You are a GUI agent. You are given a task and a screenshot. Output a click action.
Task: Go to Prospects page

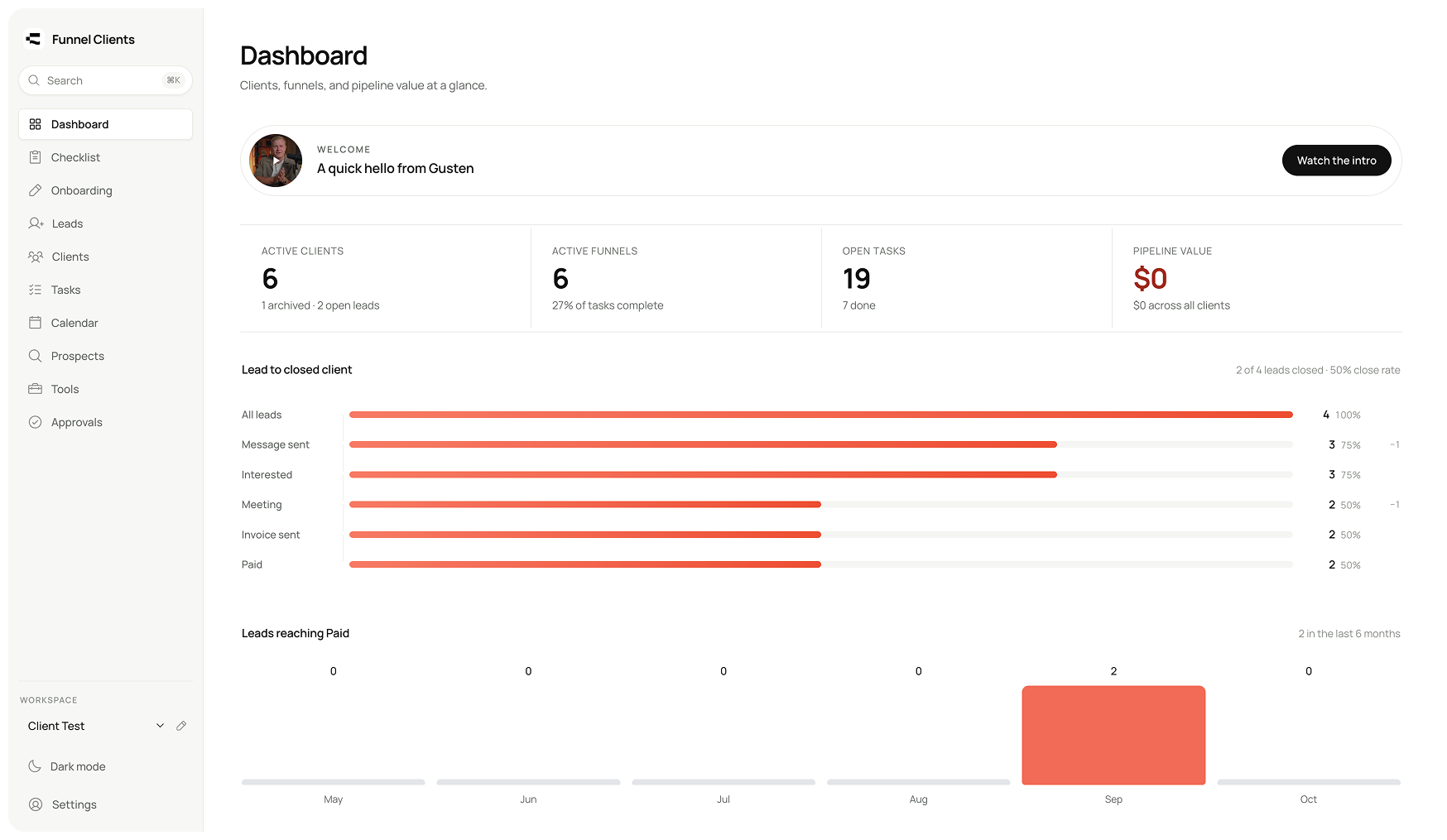pos(105,356)
